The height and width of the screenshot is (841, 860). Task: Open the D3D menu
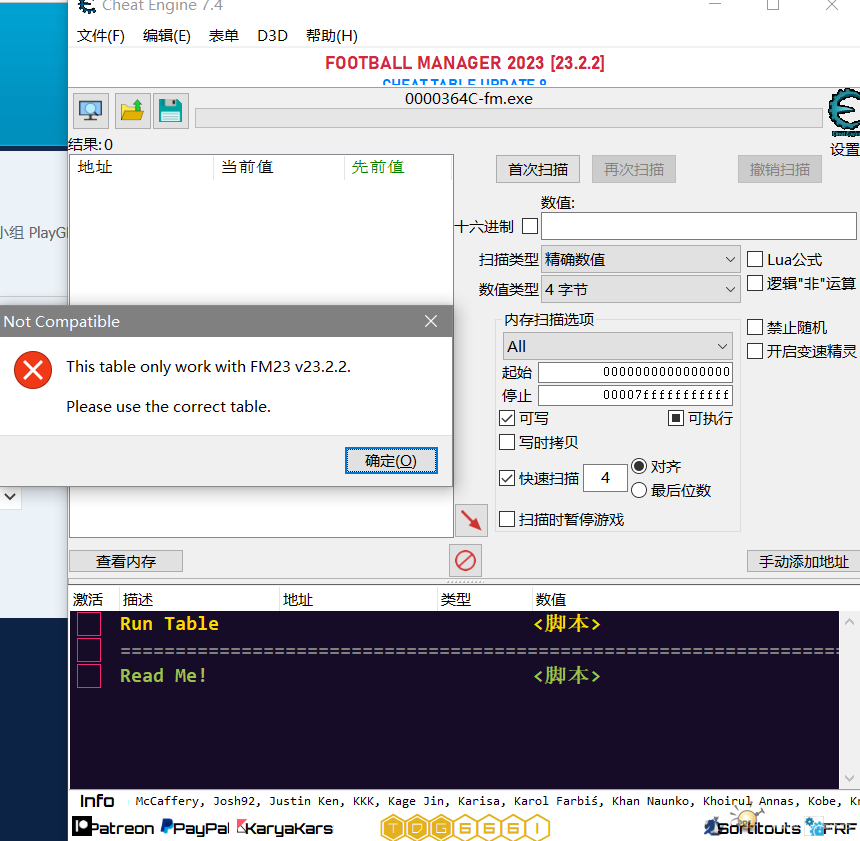point(273,36)
